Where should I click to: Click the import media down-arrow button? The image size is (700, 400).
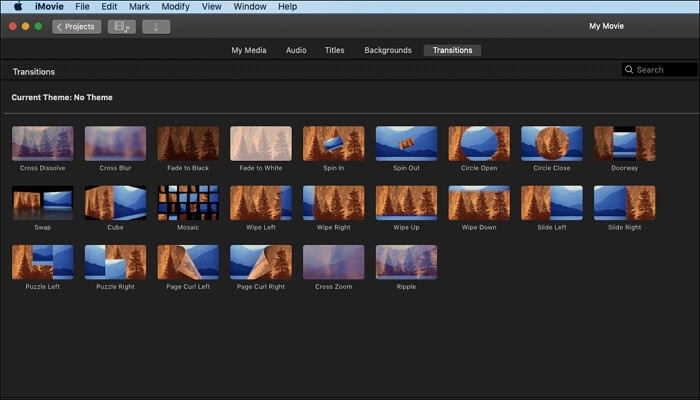(x=156, y=26)
